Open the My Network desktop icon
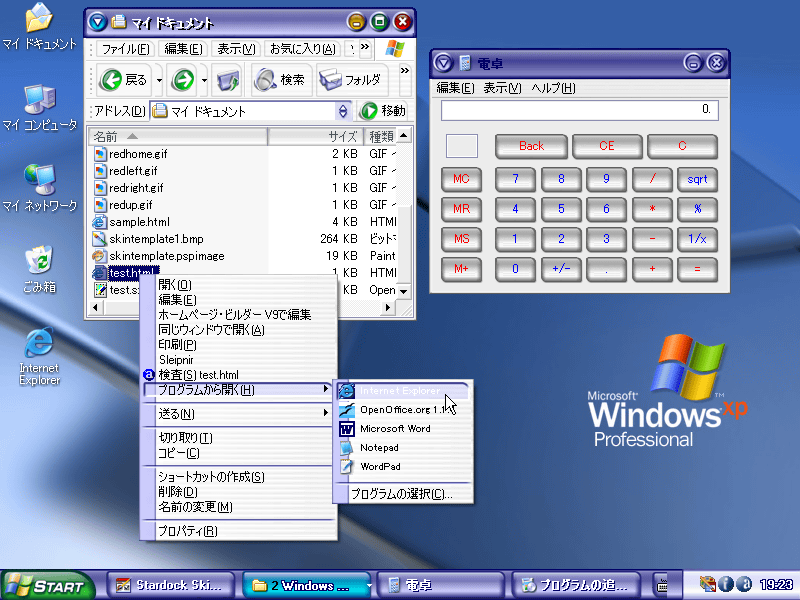The image size is (800, 600). 39,188
